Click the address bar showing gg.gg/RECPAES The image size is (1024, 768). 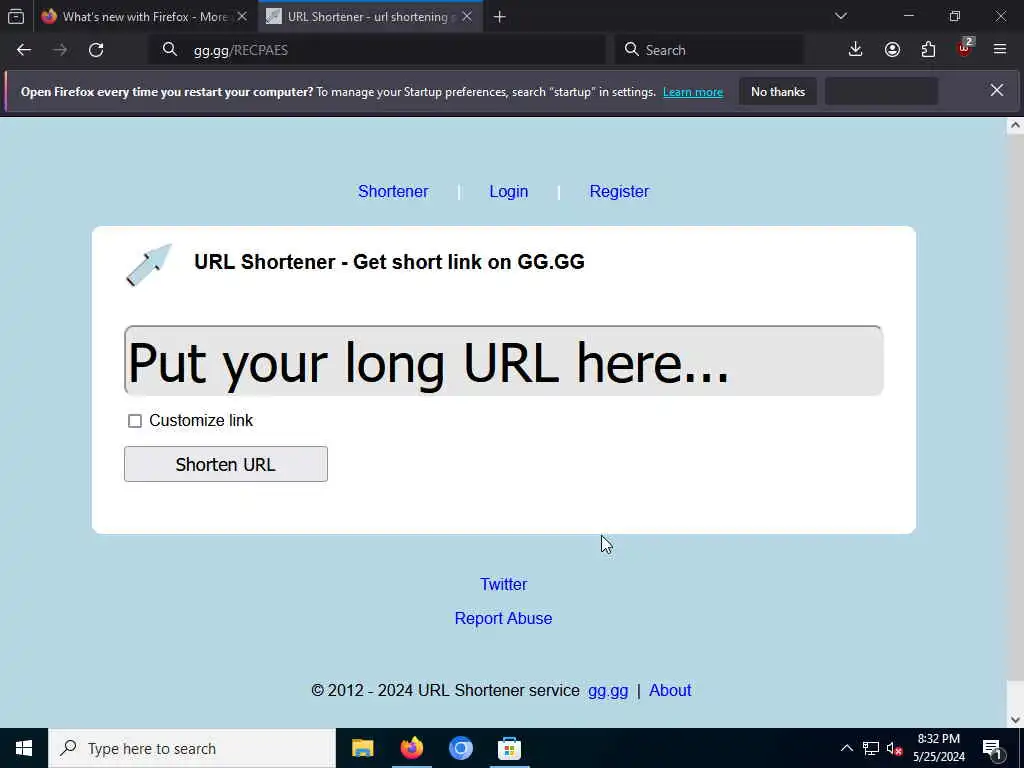[379, 50]
